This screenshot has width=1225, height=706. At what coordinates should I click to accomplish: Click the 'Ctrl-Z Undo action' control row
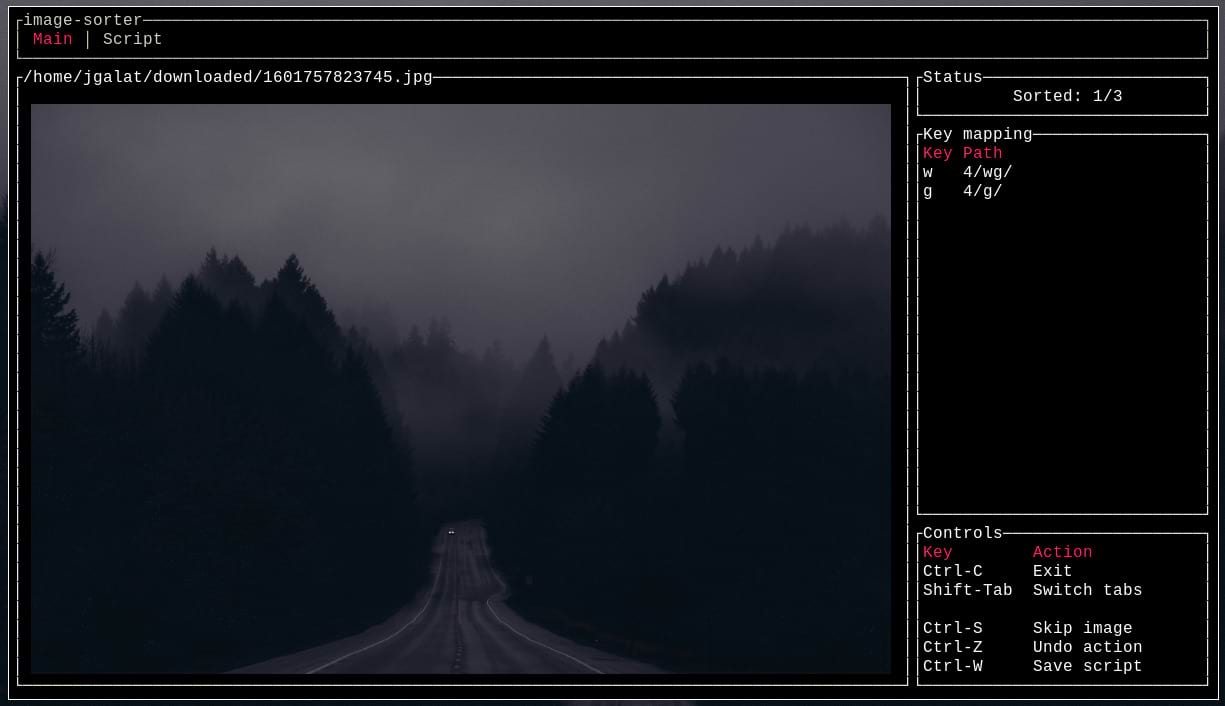pyautogui.click(x=1063, y=647)
